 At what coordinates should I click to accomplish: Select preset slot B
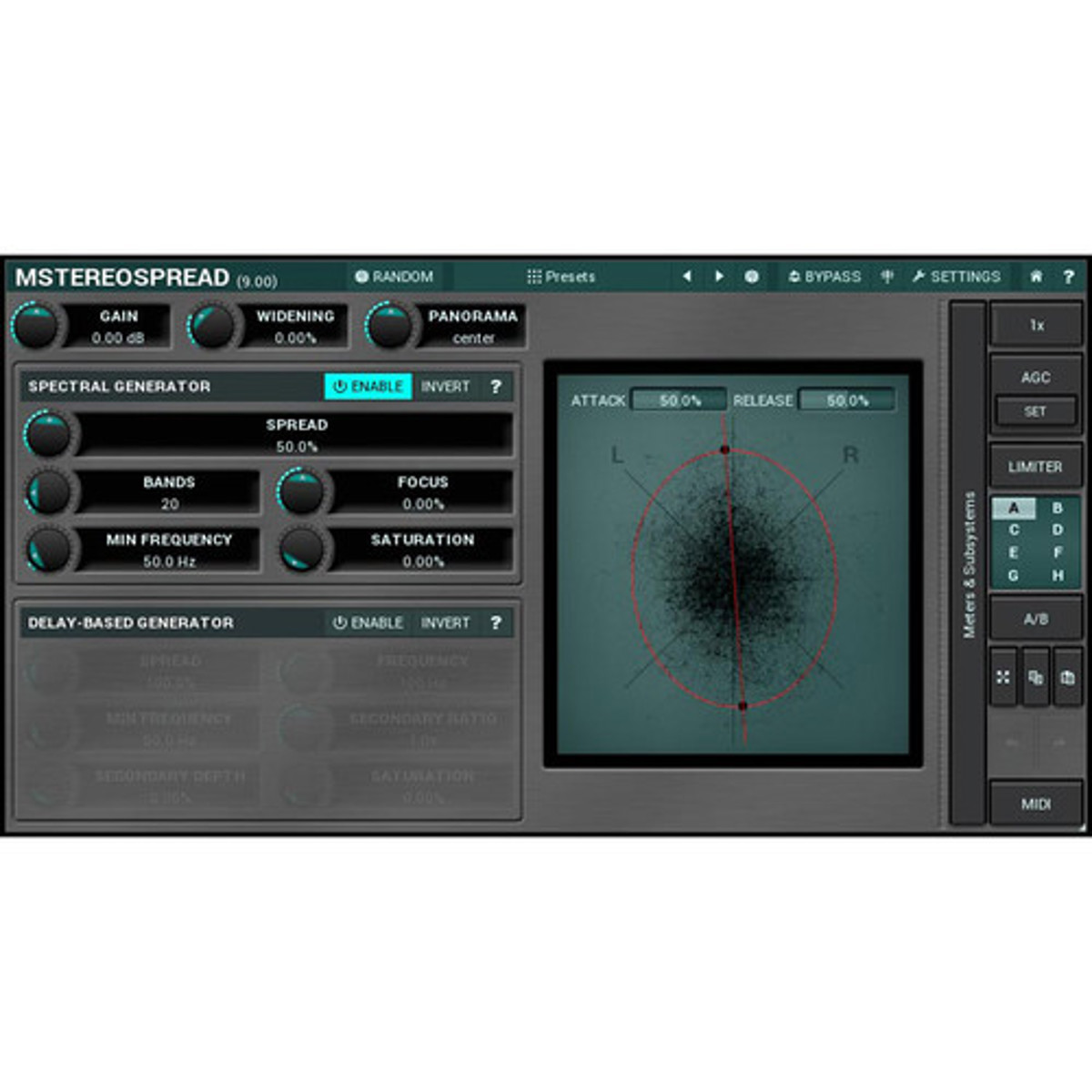[1057, 509]
